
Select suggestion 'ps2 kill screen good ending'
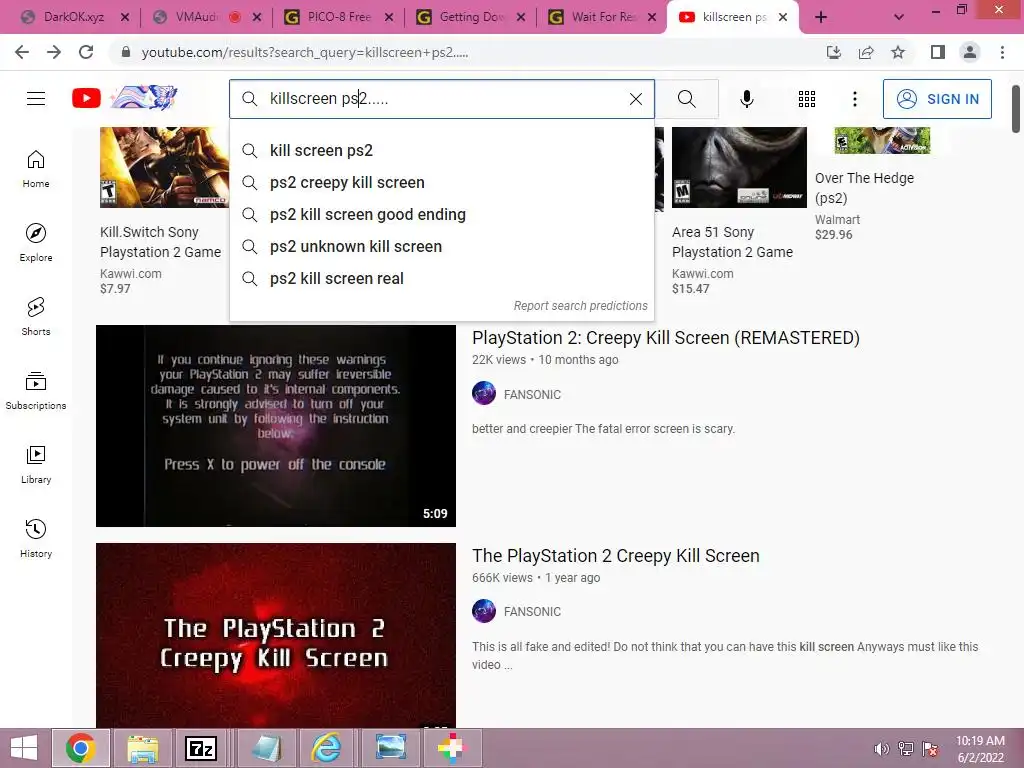coord(442,214)
